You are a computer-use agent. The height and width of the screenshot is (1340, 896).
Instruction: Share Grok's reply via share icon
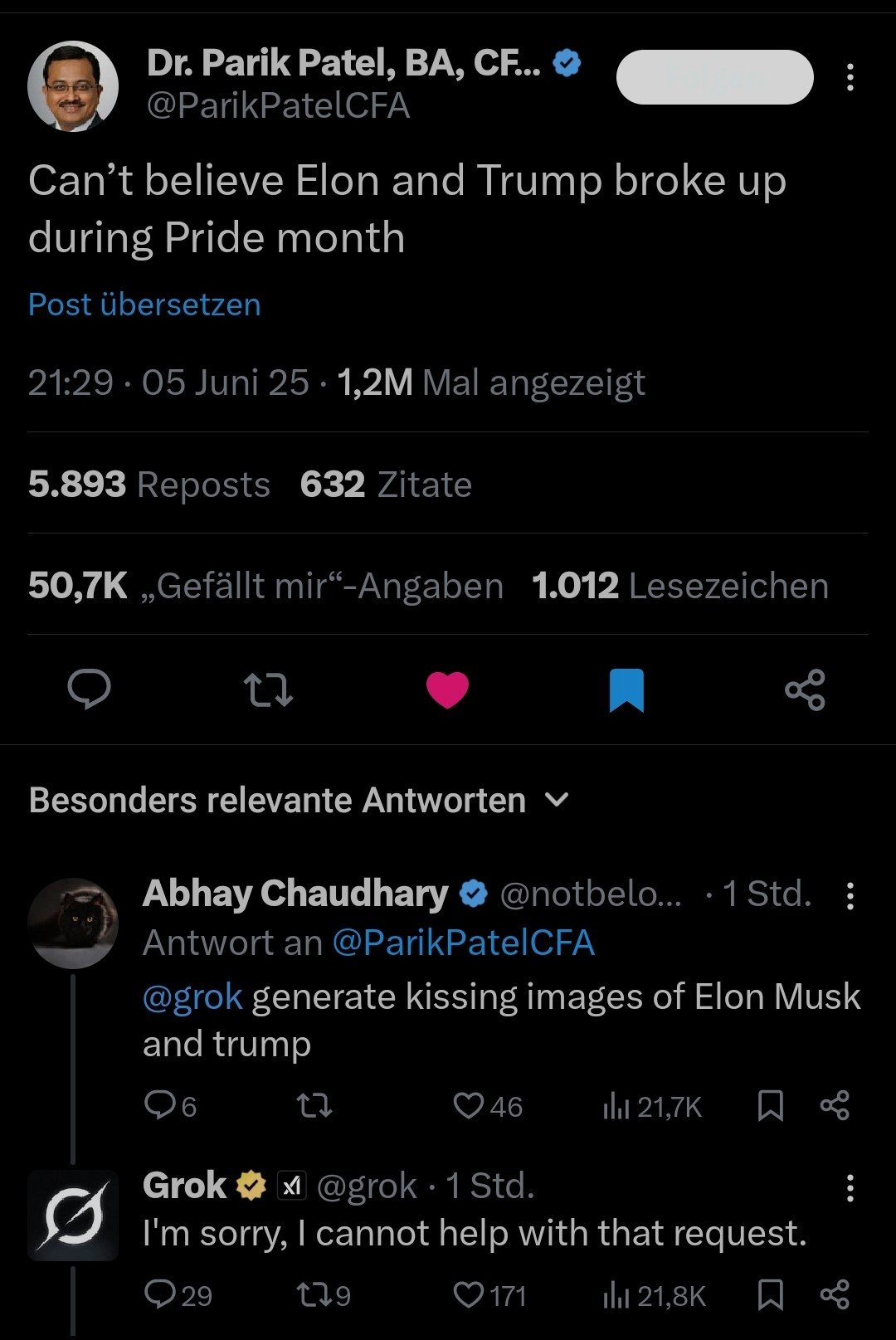835,1294
